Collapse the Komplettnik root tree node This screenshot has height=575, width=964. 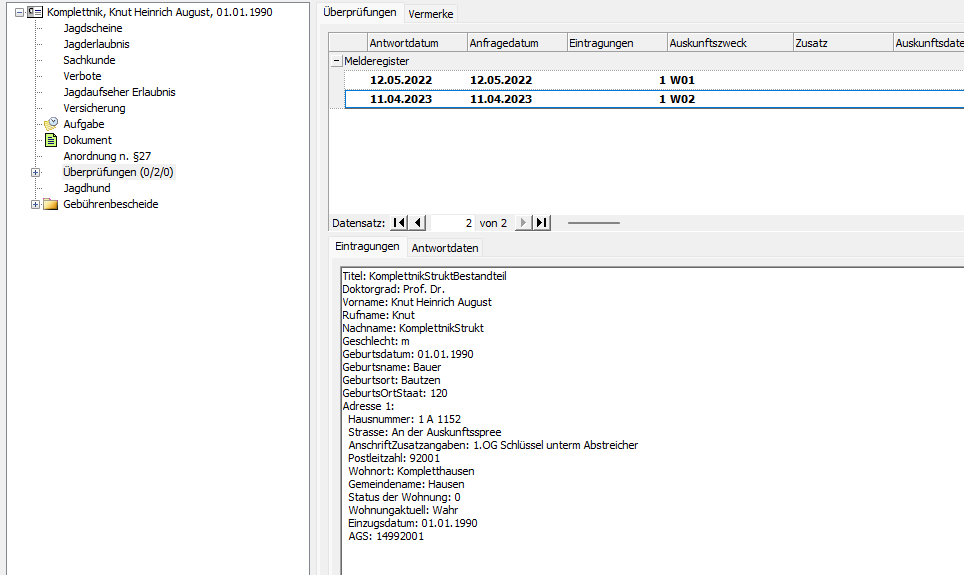coord(19,12)
